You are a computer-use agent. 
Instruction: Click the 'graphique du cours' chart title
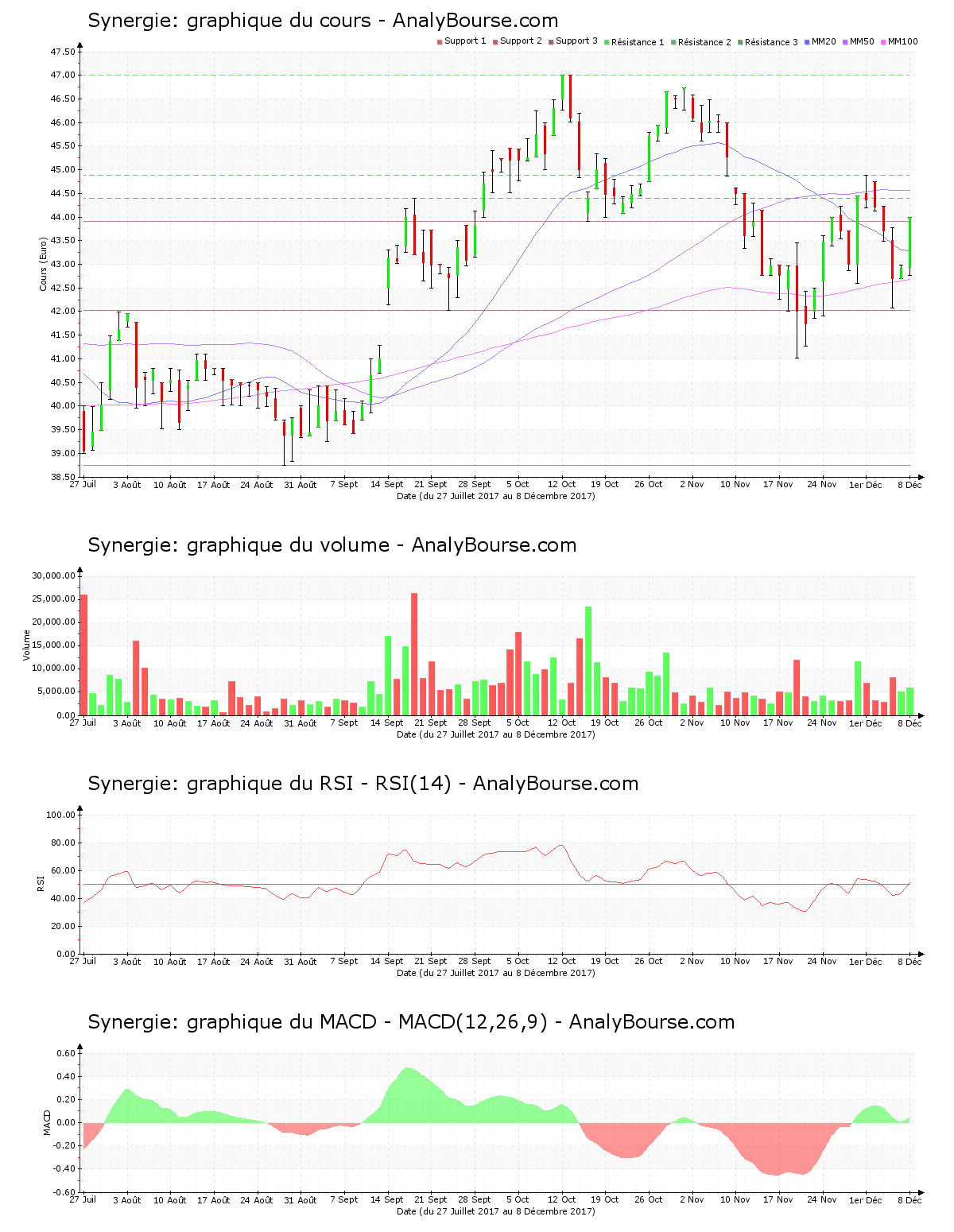click(323, 21)
